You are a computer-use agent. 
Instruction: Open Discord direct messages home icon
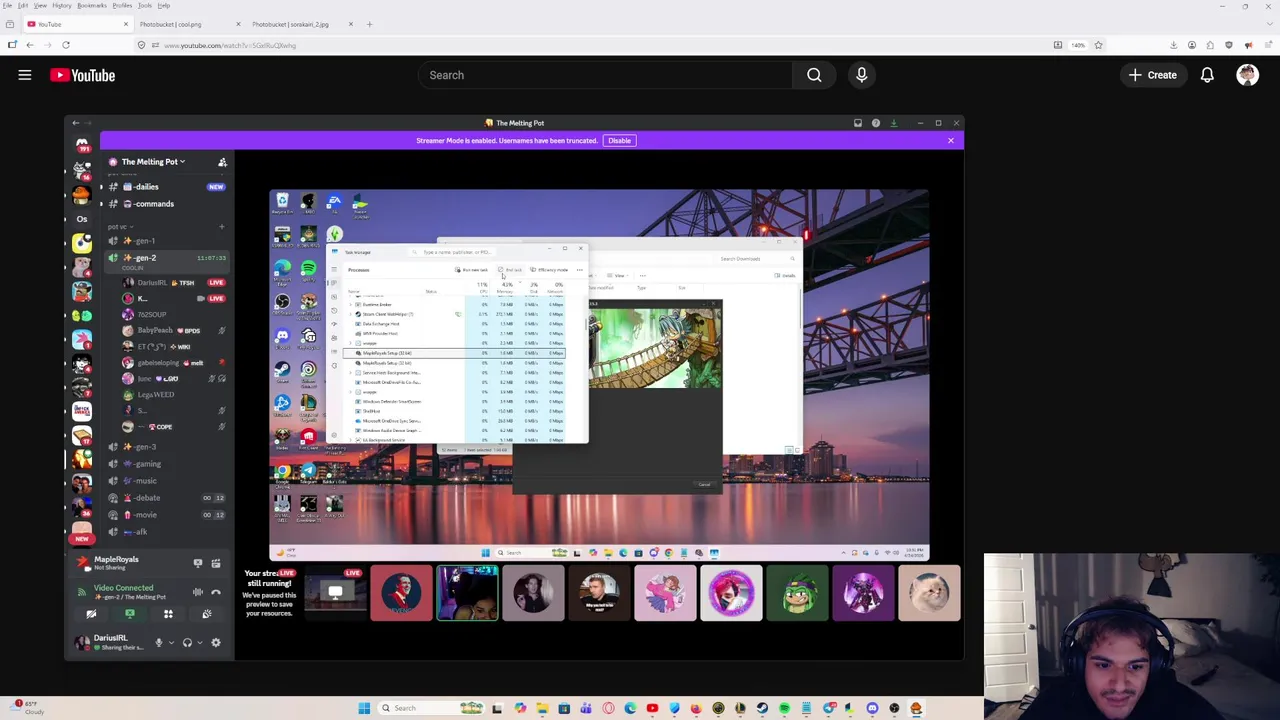pos(82,145)
